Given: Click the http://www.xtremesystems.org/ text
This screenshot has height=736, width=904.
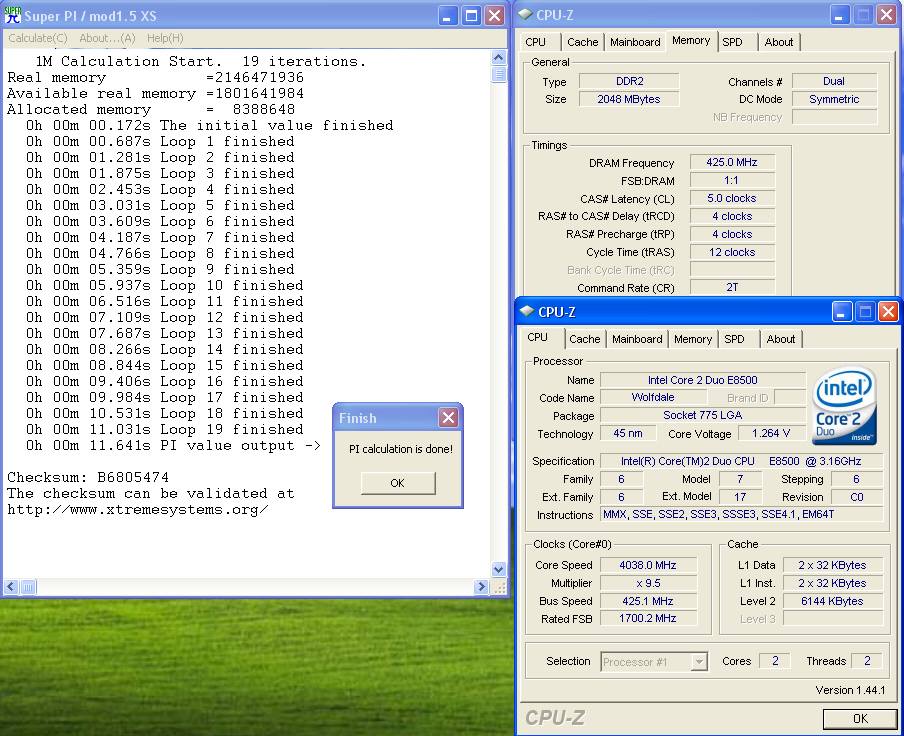Looking at the screenshot, I should click(x=137, y=509).
